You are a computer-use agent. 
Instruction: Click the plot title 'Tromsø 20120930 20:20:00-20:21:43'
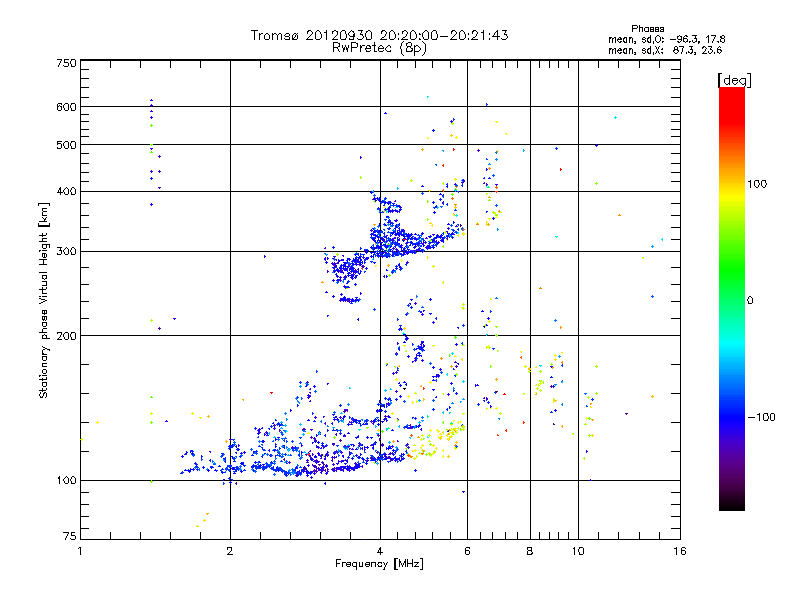[380, 35]
